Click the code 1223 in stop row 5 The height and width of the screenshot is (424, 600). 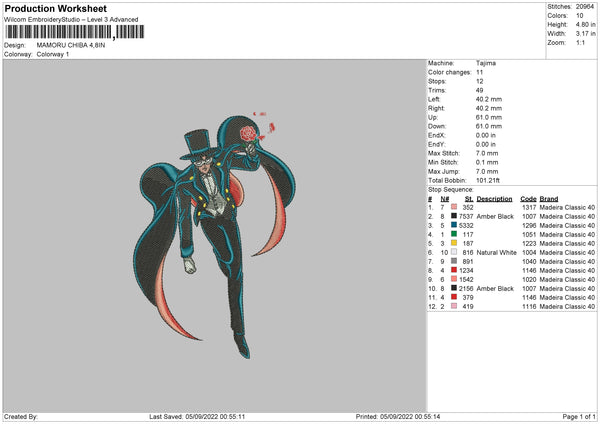click(x=529, y=244)
